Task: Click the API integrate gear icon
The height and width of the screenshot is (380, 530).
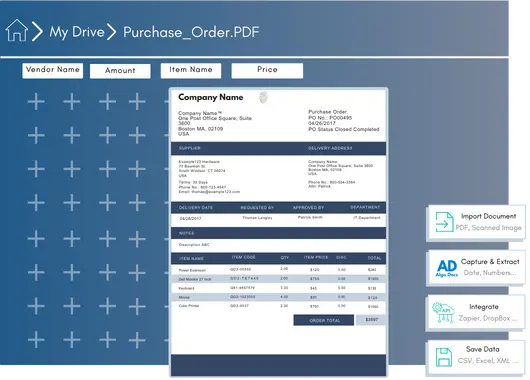Action: 443,313
